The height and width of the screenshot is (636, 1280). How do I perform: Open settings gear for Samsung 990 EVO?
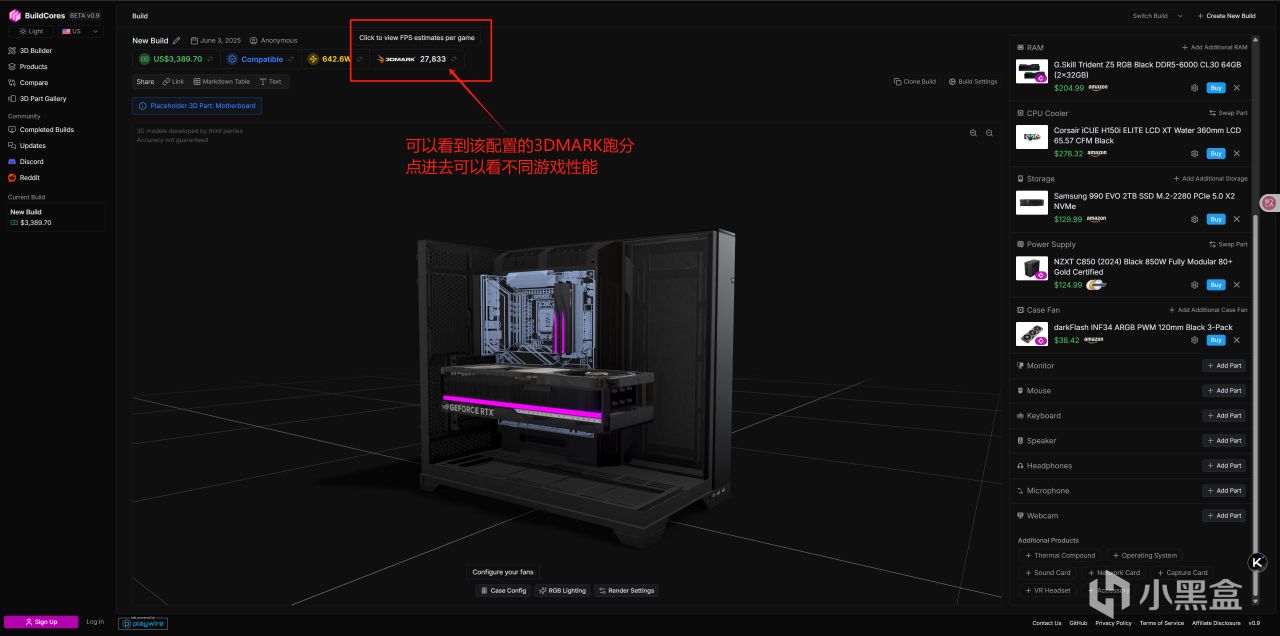tap(1194, 219)
